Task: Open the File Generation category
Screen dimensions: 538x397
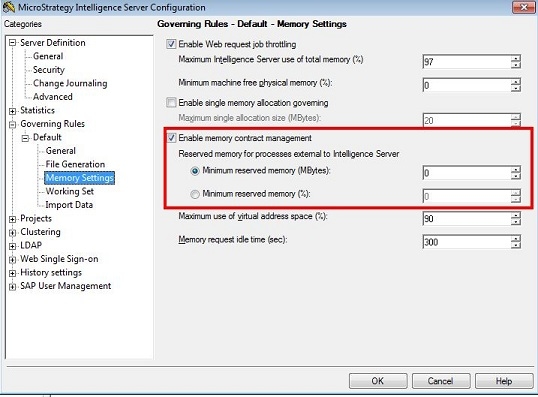Action: (x=75, y=164)
